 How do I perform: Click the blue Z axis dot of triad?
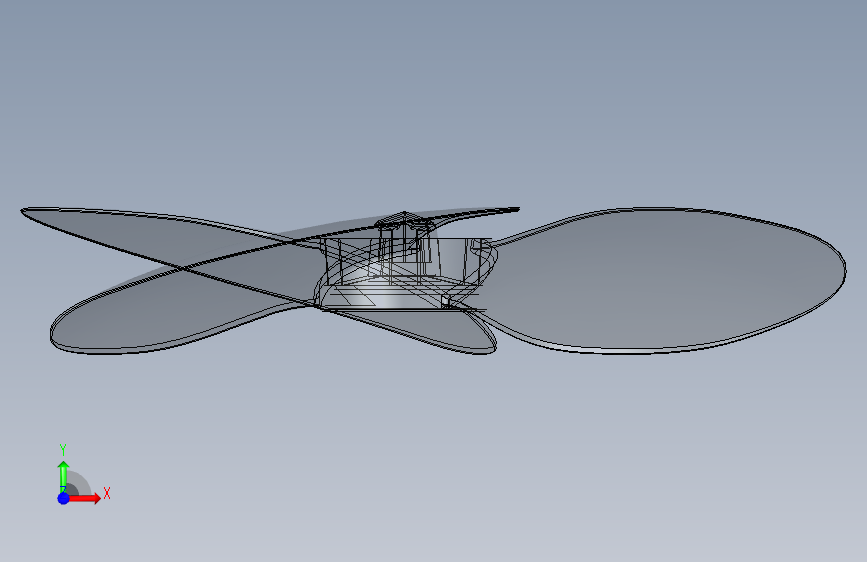(64, 498)
